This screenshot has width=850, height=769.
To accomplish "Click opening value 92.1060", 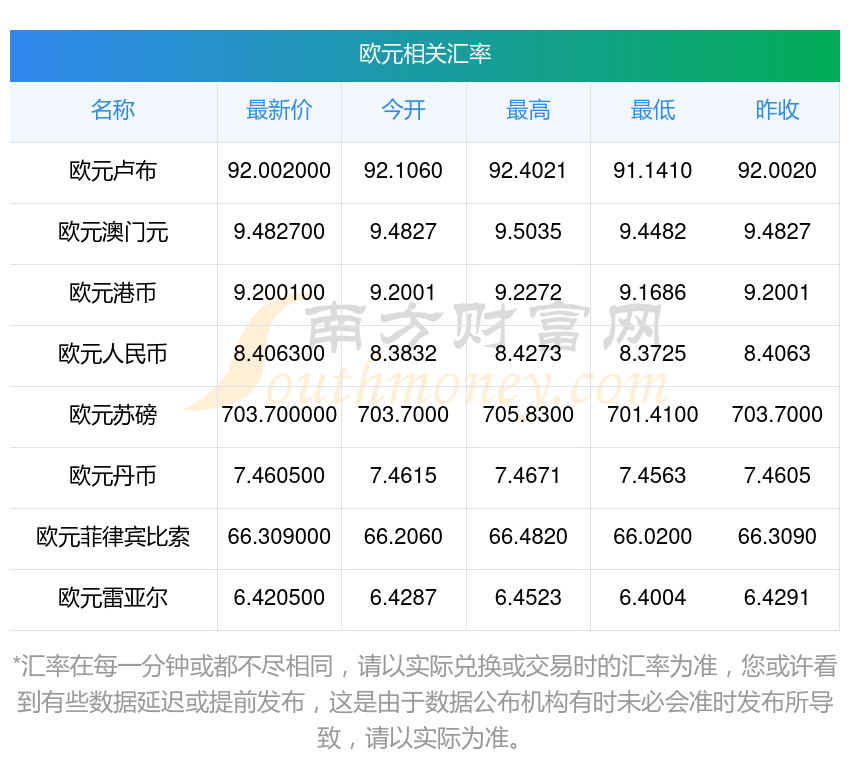I will click(403, 171).
